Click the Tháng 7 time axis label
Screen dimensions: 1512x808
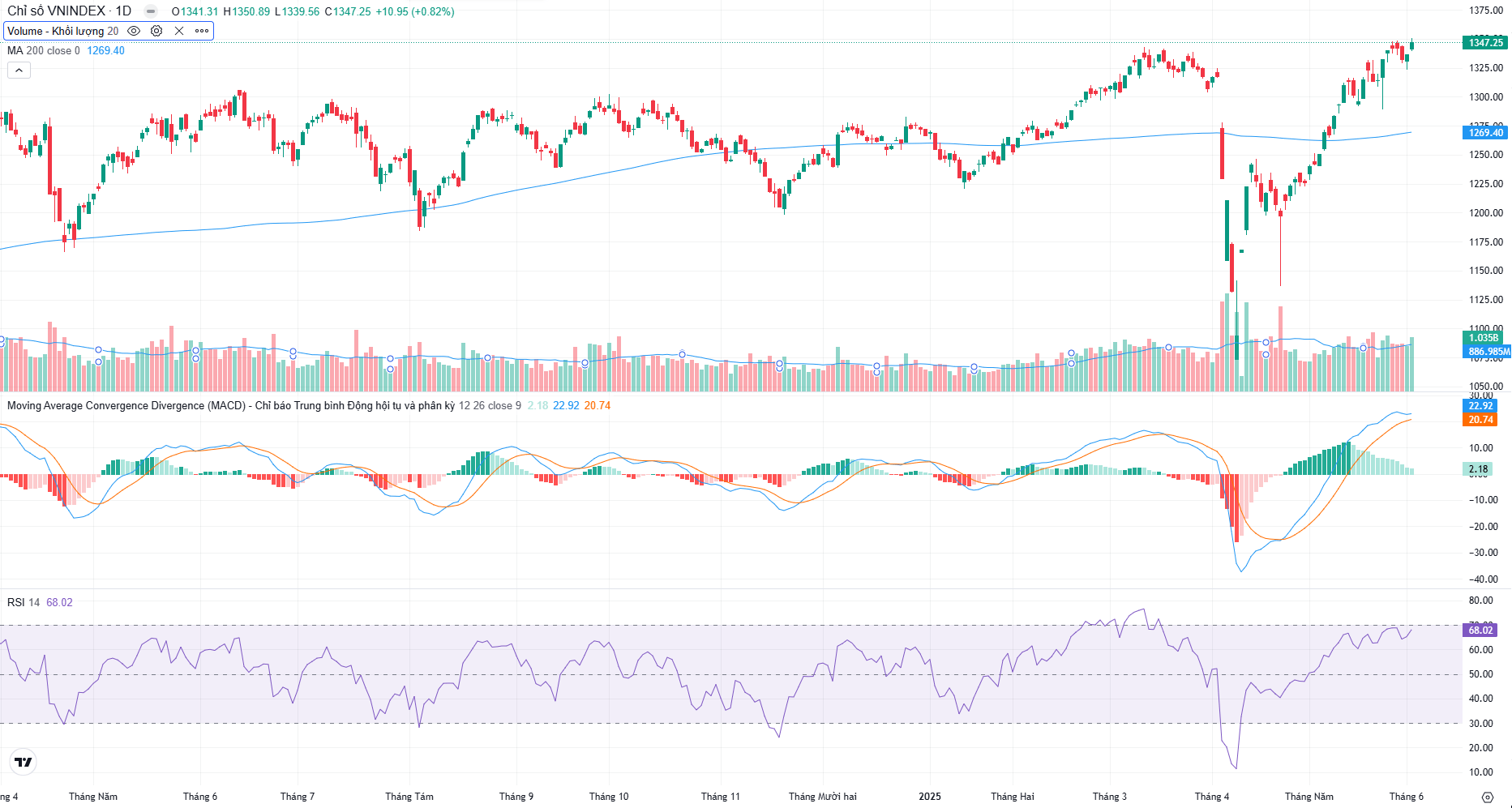point(298,797)
